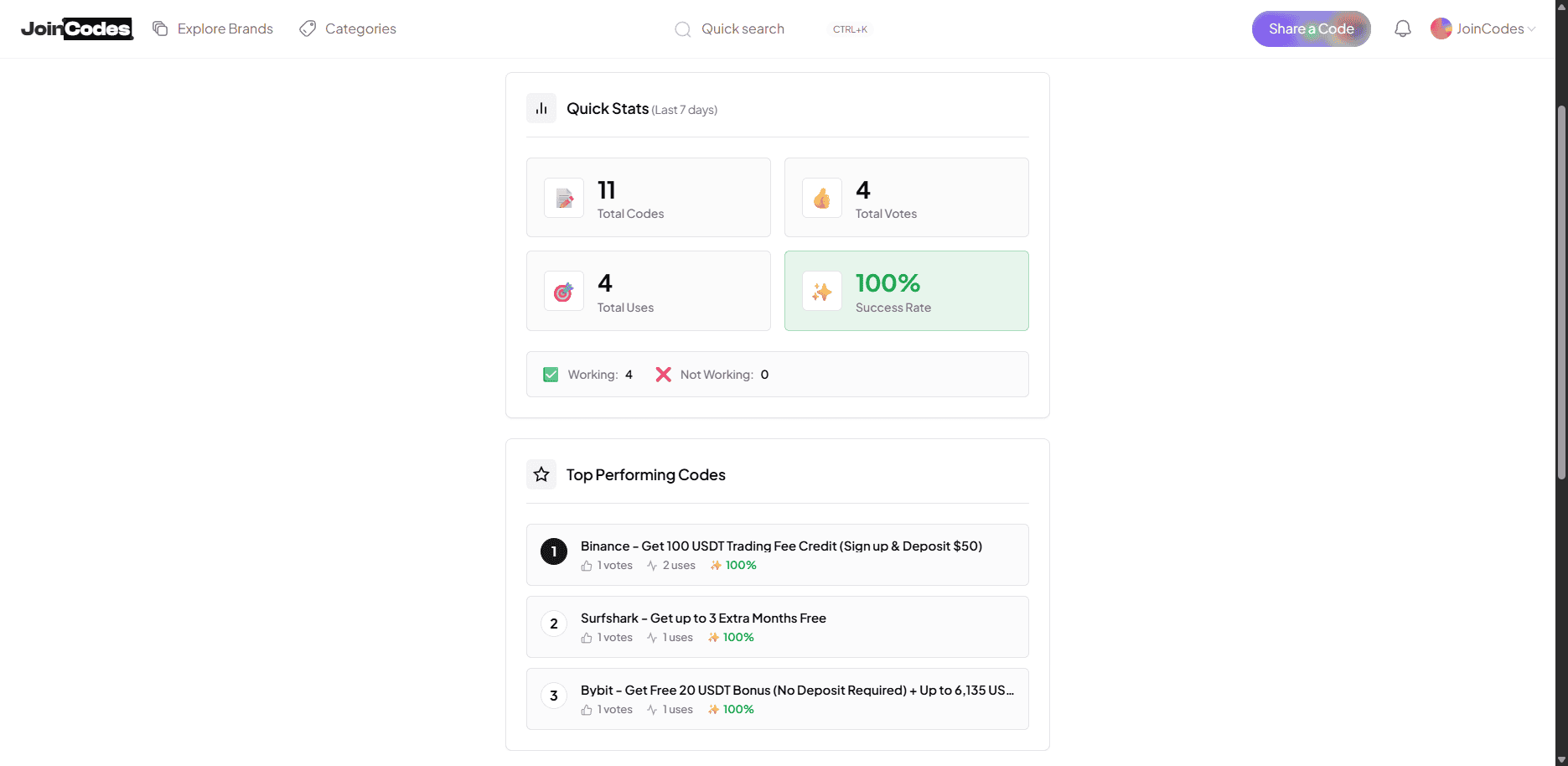
Task: Click the Success Rate sparkle icon
Action: pos(822,292)
